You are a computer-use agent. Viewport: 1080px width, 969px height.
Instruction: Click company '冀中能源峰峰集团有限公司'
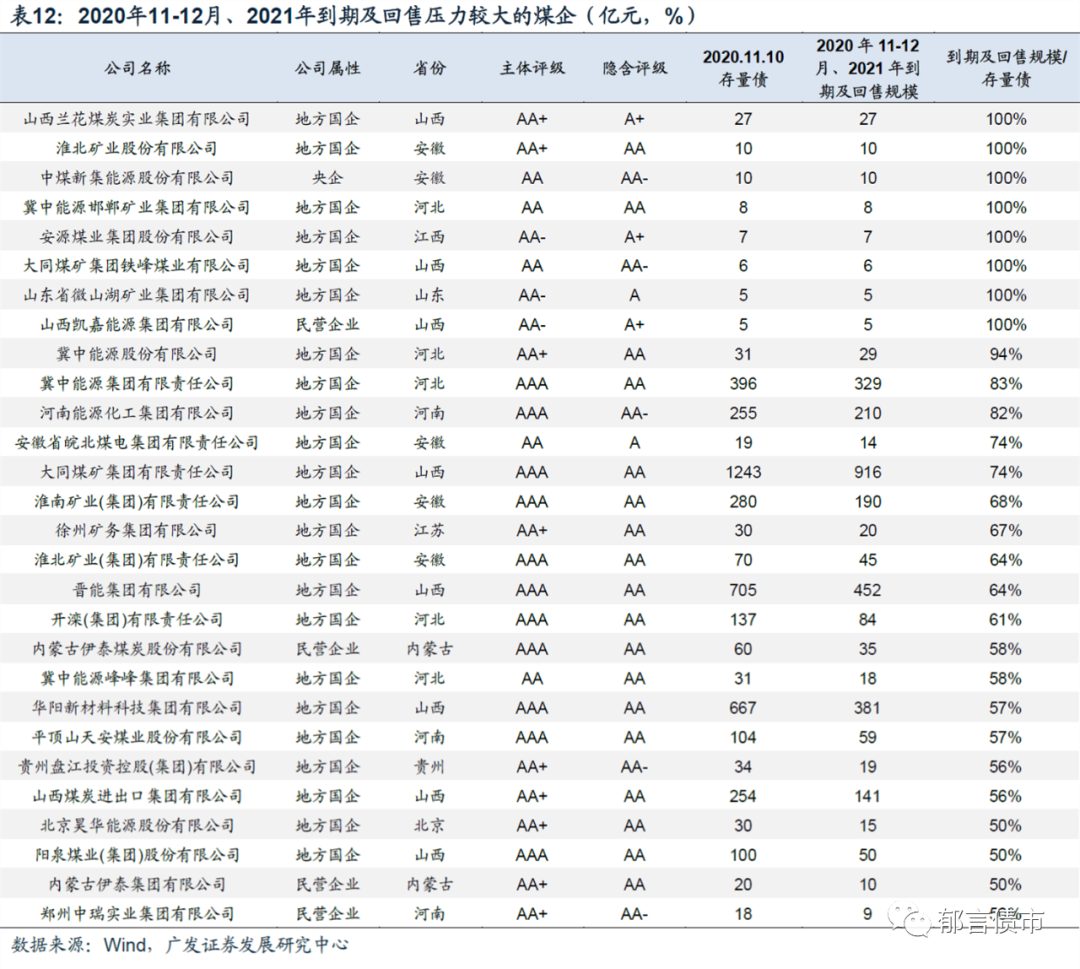[x=137, y=678]
